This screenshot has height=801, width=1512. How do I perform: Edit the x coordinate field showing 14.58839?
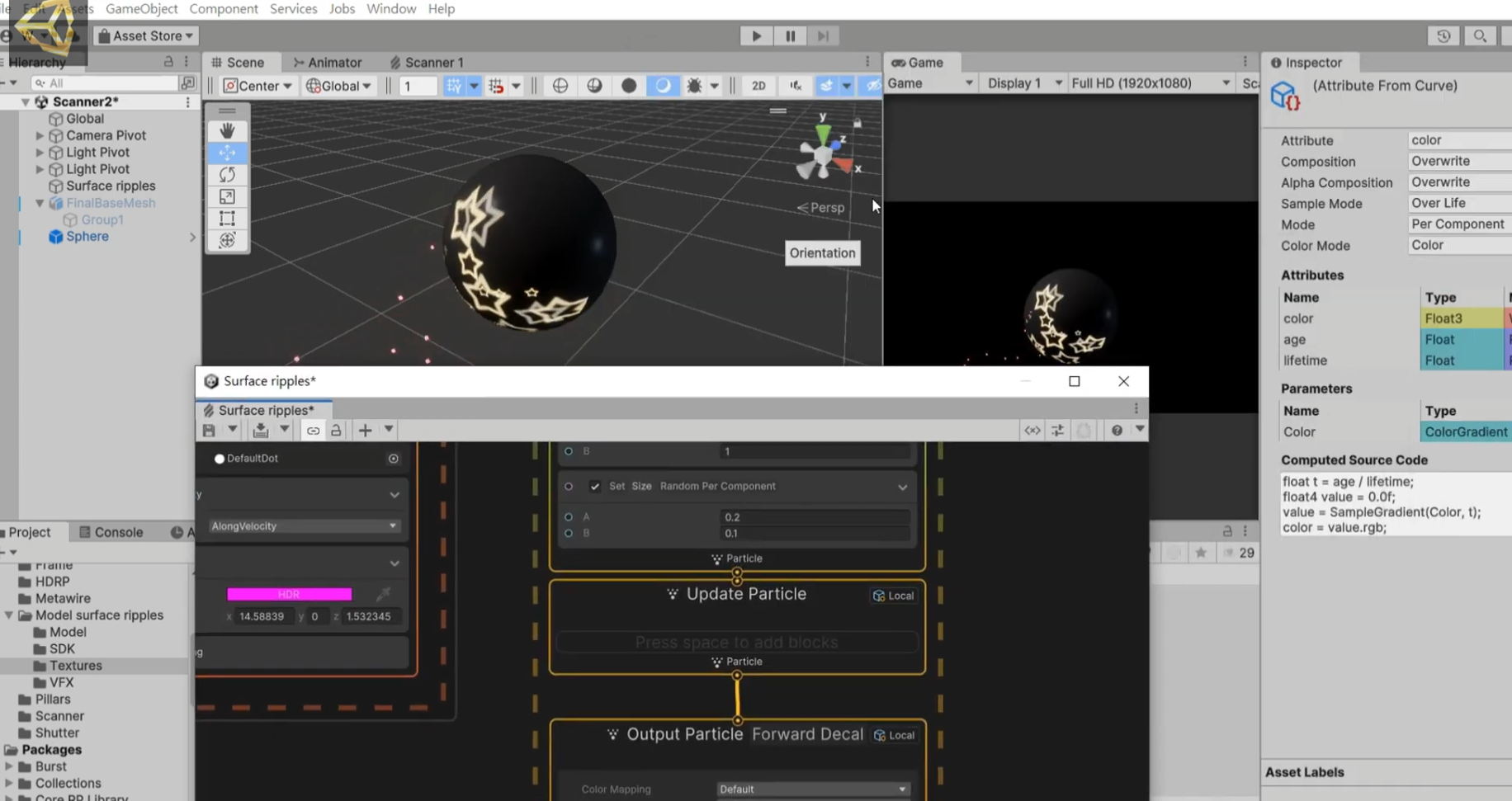coord(262,616)
